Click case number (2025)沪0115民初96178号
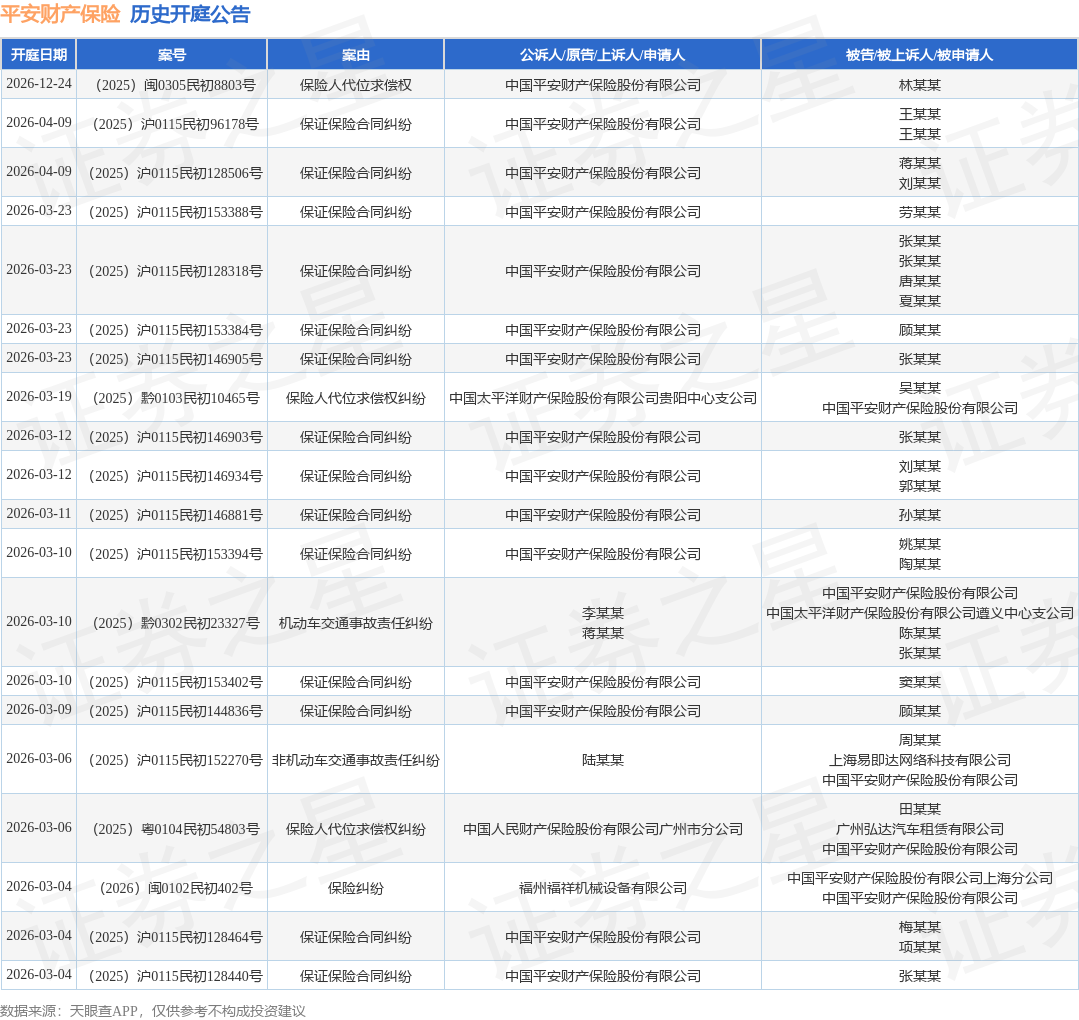Viewport: 1079px width, 1020px height. pyautogui.click(x=171, y=125)
